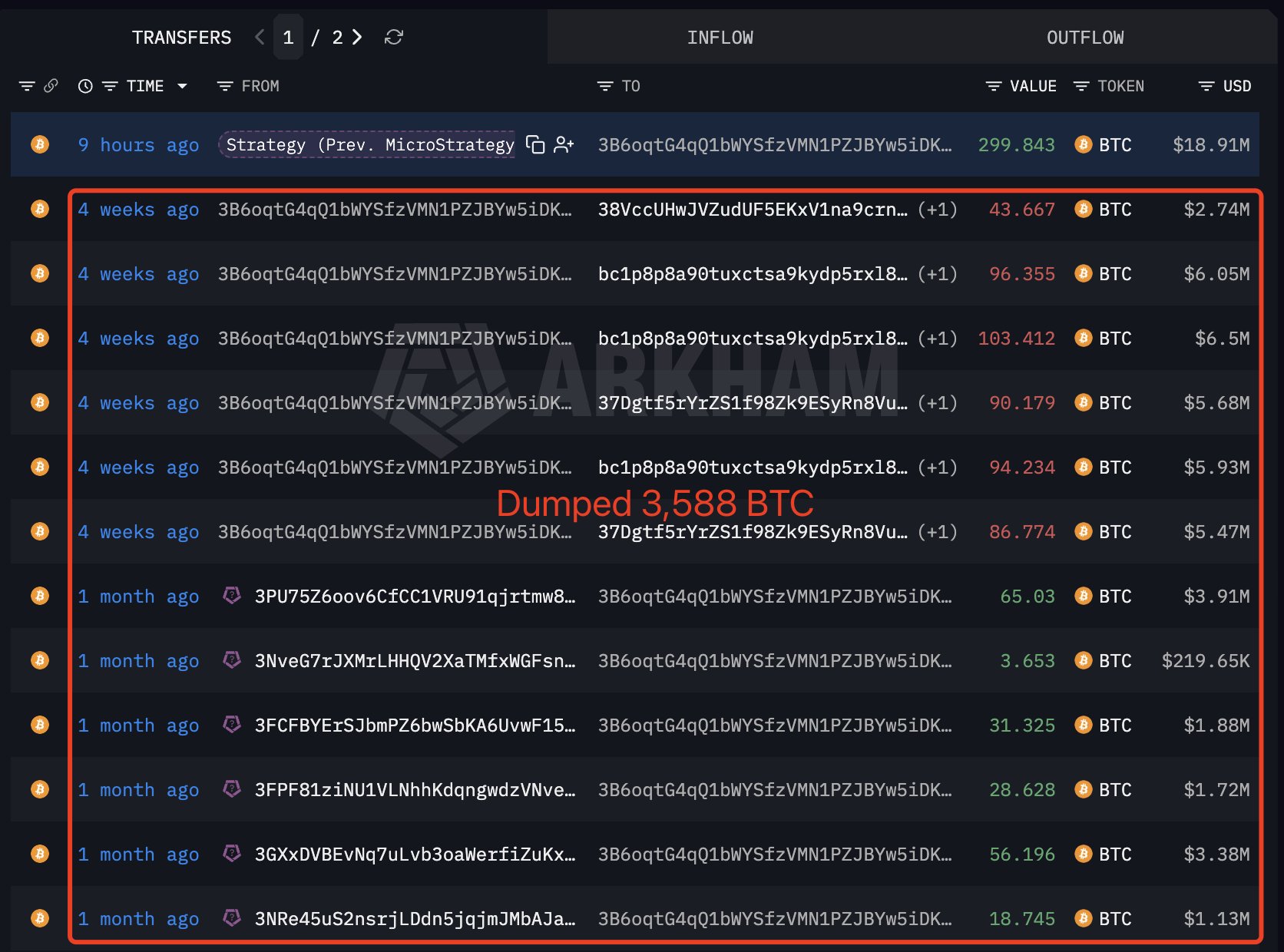
Task: Click the $18.91M USD value
Action: tap(1211, 144)
